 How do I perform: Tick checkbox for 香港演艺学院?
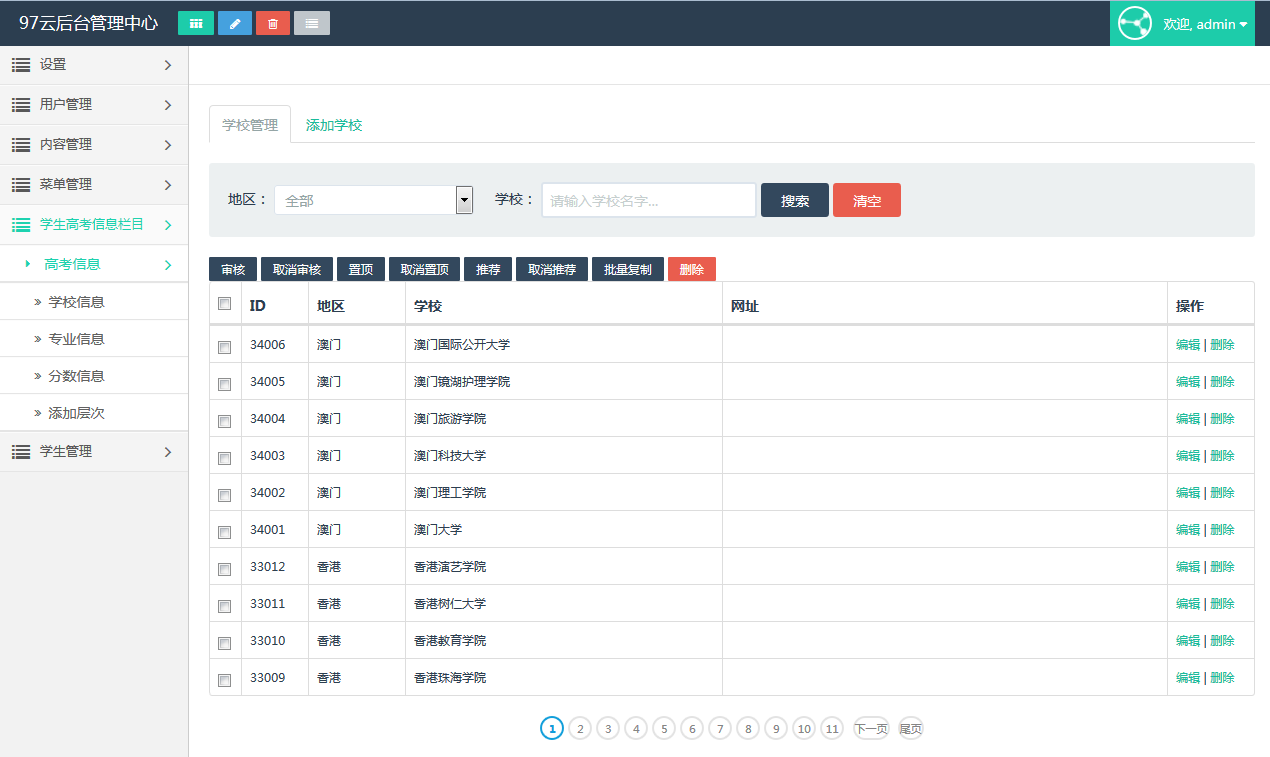(225, 569)
